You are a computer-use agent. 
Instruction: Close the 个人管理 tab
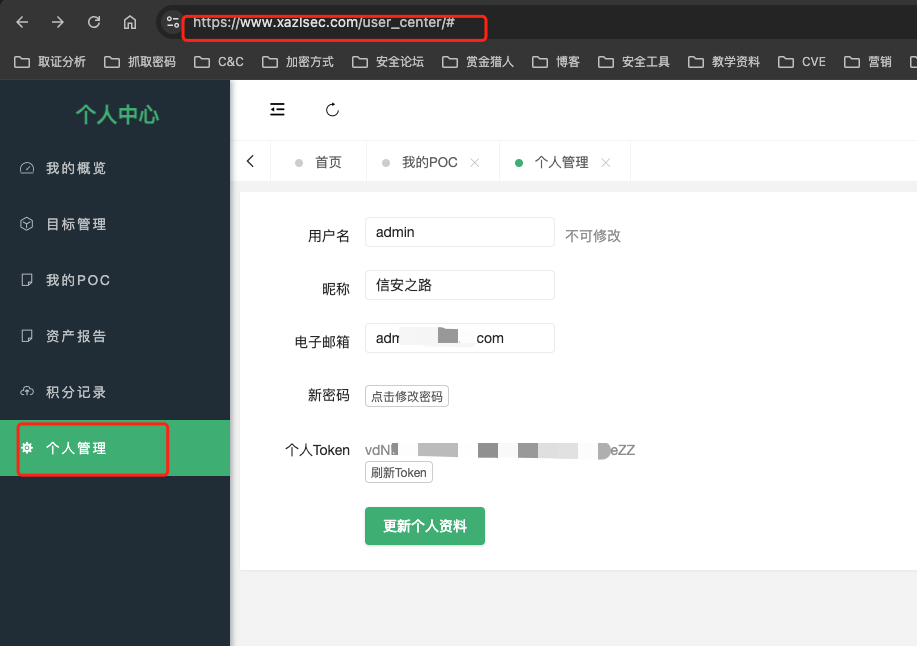click(x=606, y=163)
